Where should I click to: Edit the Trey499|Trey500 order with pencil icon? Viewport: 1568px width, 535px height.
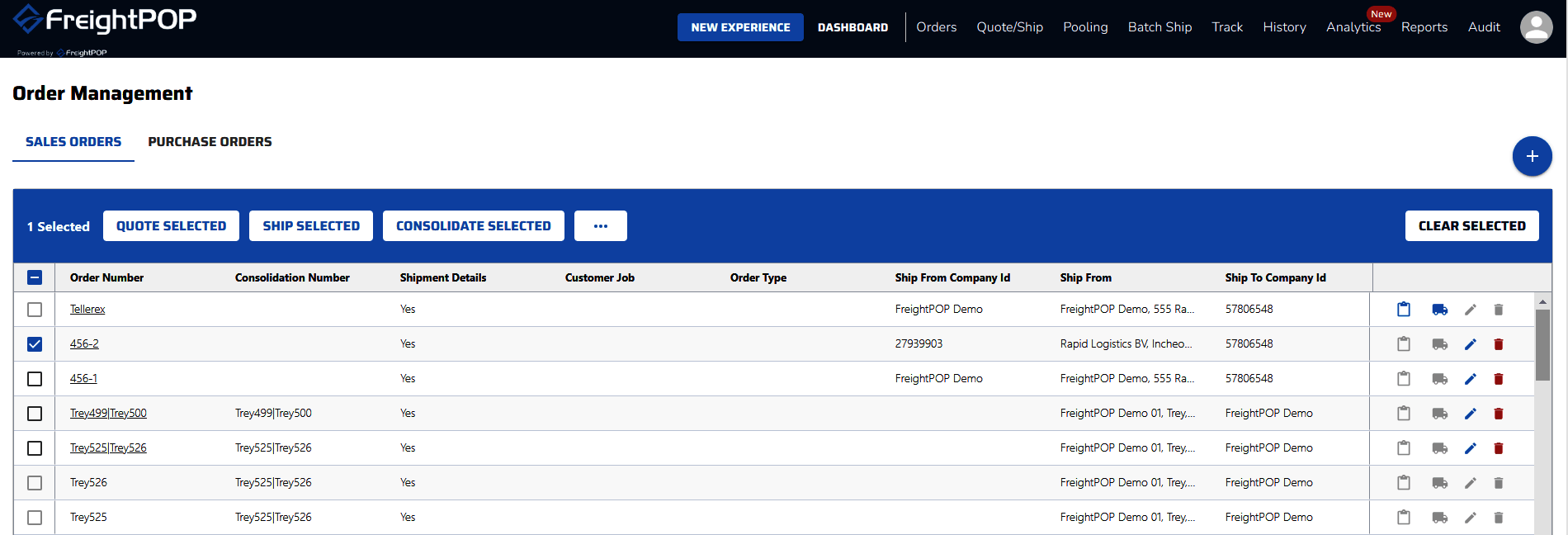pos(1471,414)
